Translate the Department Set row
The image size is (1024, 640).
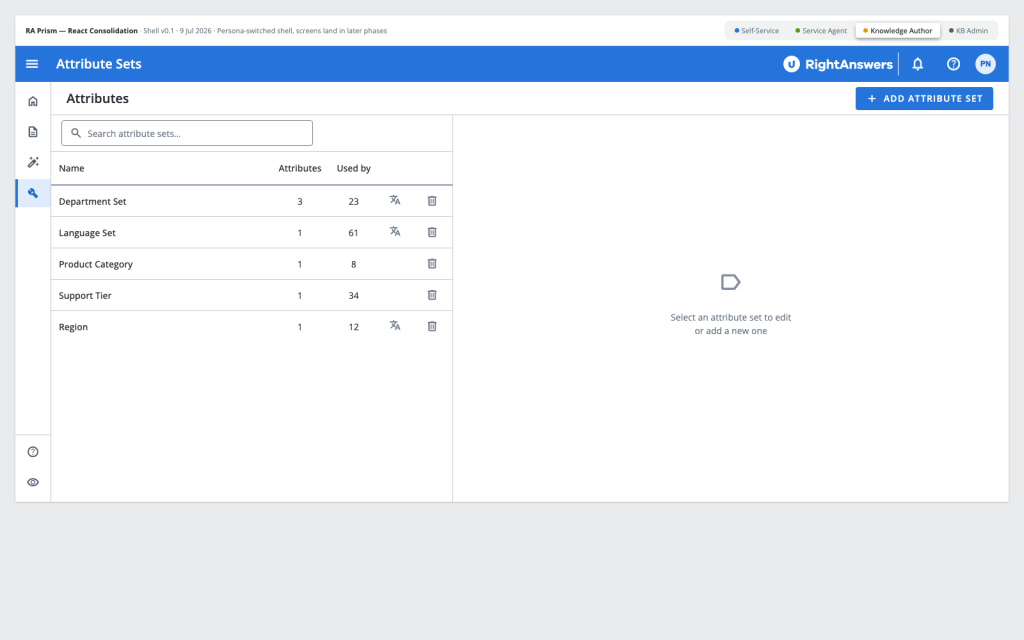pyautogui.click(x=395, y=200)
